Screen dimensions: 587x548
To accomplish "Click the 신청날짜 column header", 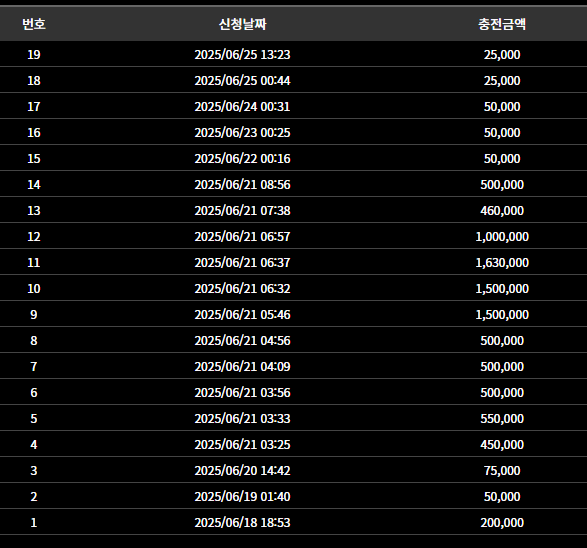I will tap(242, 24).
